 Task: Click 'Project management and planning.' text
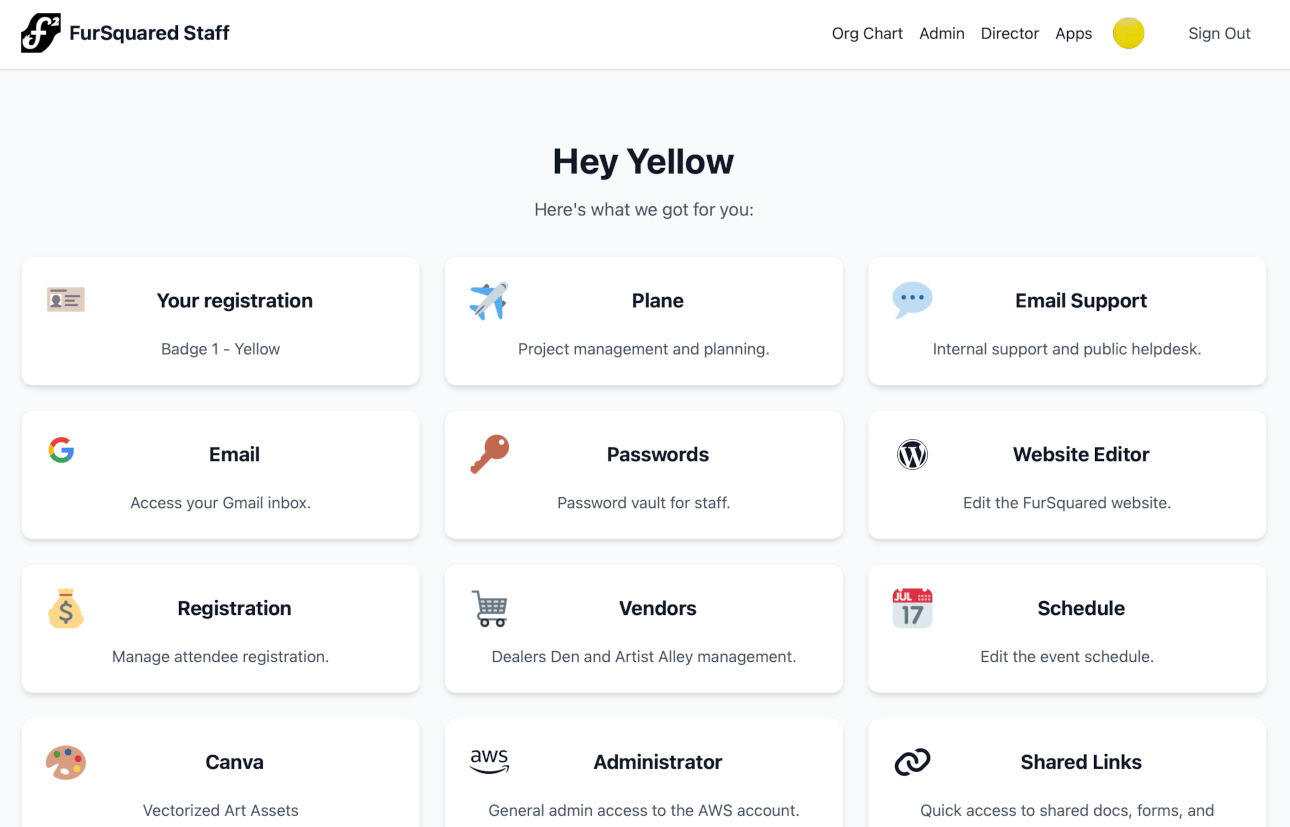644,349
